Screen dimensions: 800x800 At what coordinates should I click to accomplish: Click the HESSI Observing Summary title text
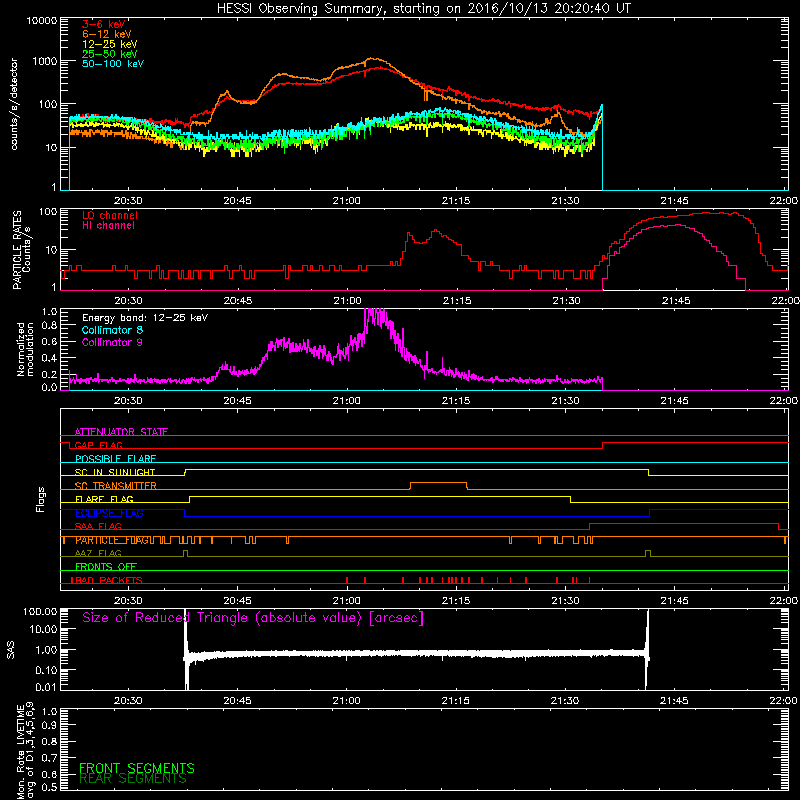pos(424,9)
